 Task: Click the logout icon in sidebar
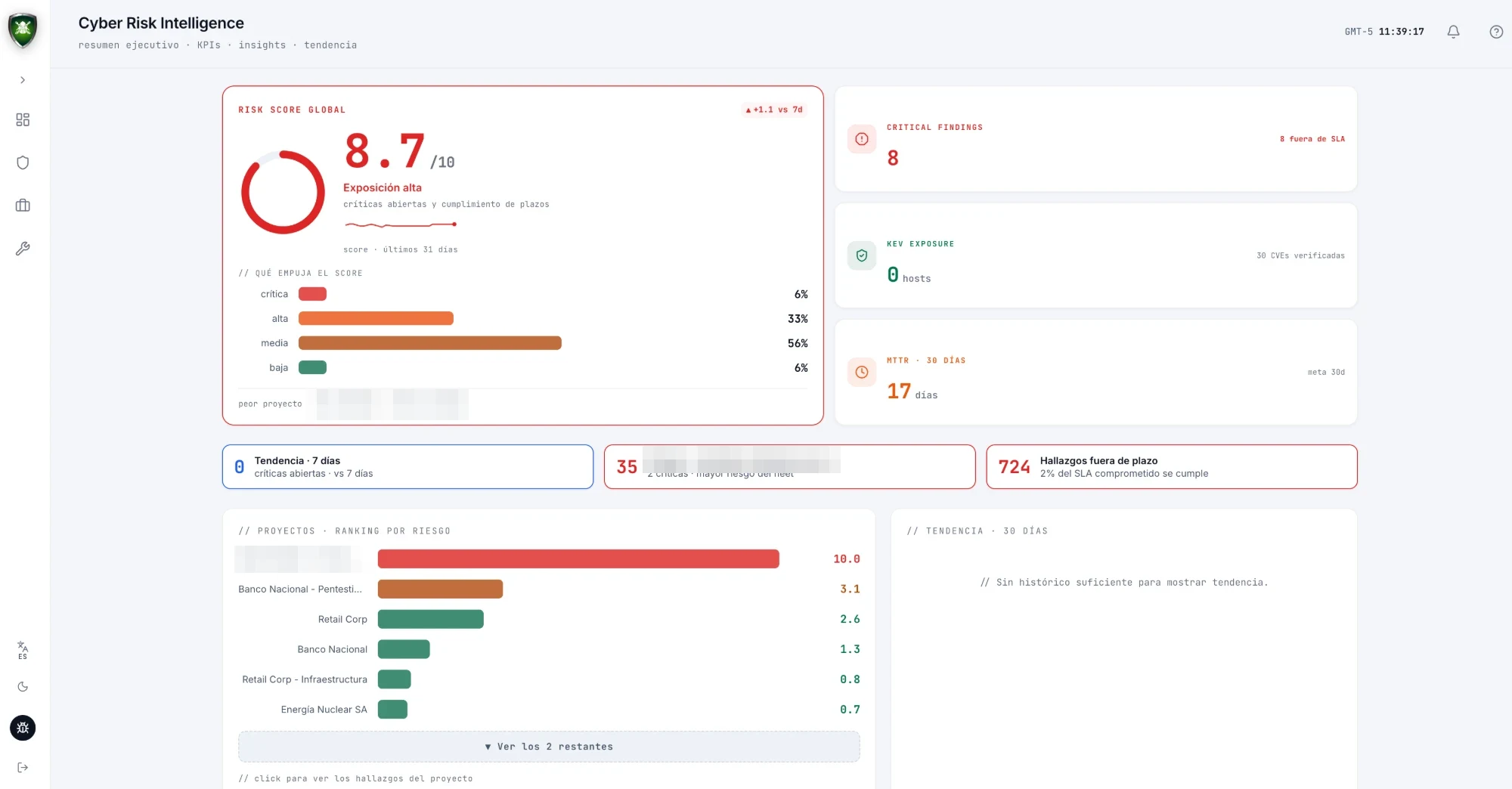(23, 767)
